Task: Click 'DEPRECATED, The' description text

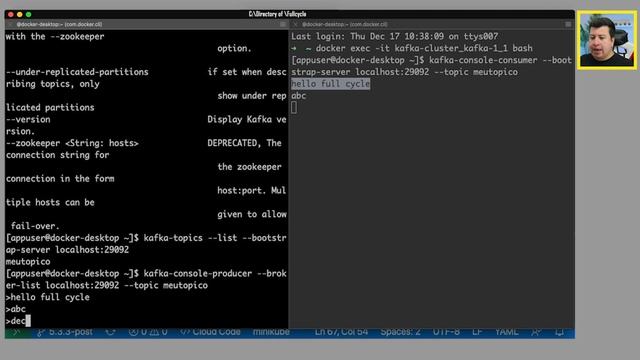Action: pos(244,143)
